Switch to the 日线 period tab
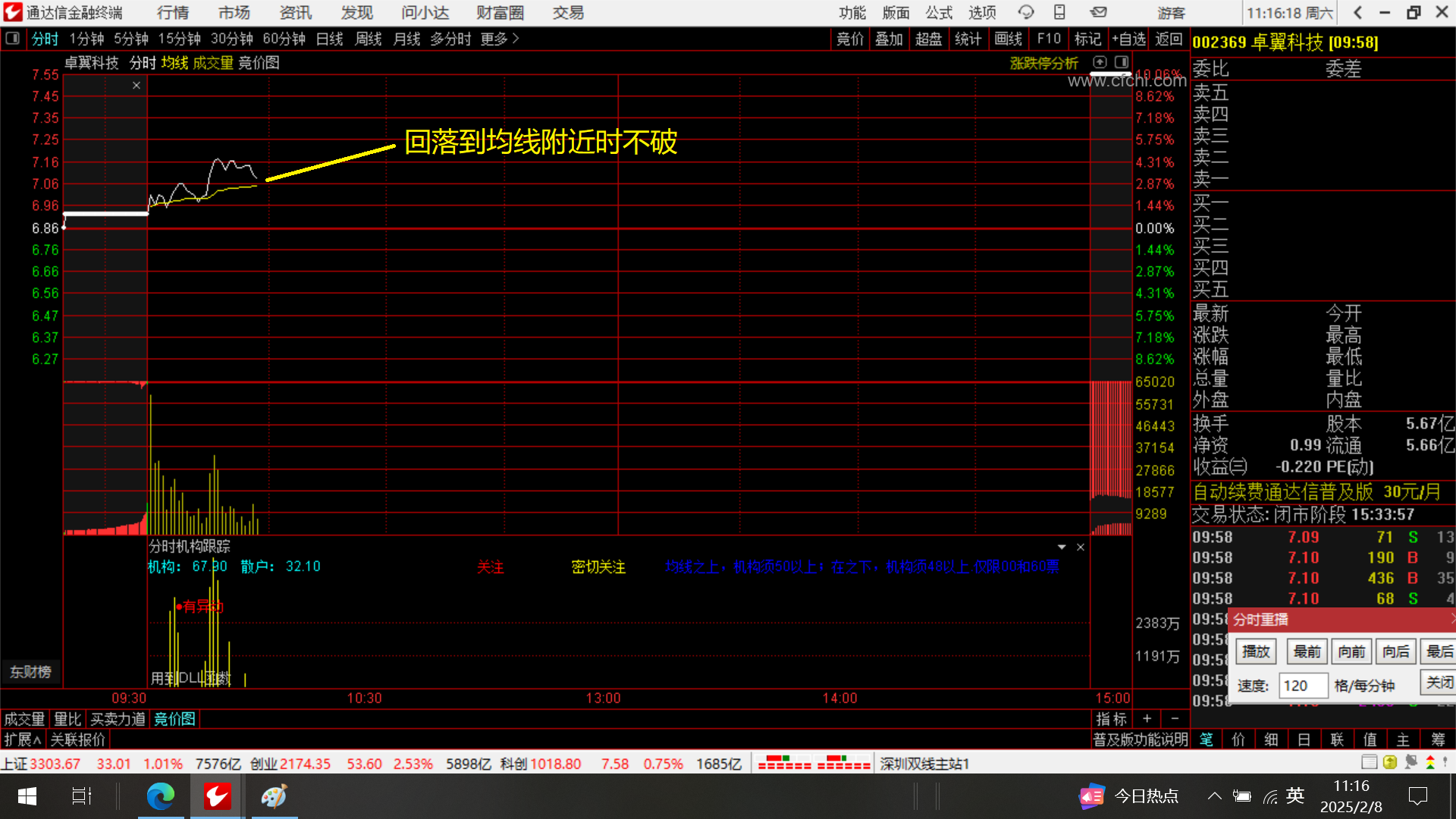 [329, 39]
